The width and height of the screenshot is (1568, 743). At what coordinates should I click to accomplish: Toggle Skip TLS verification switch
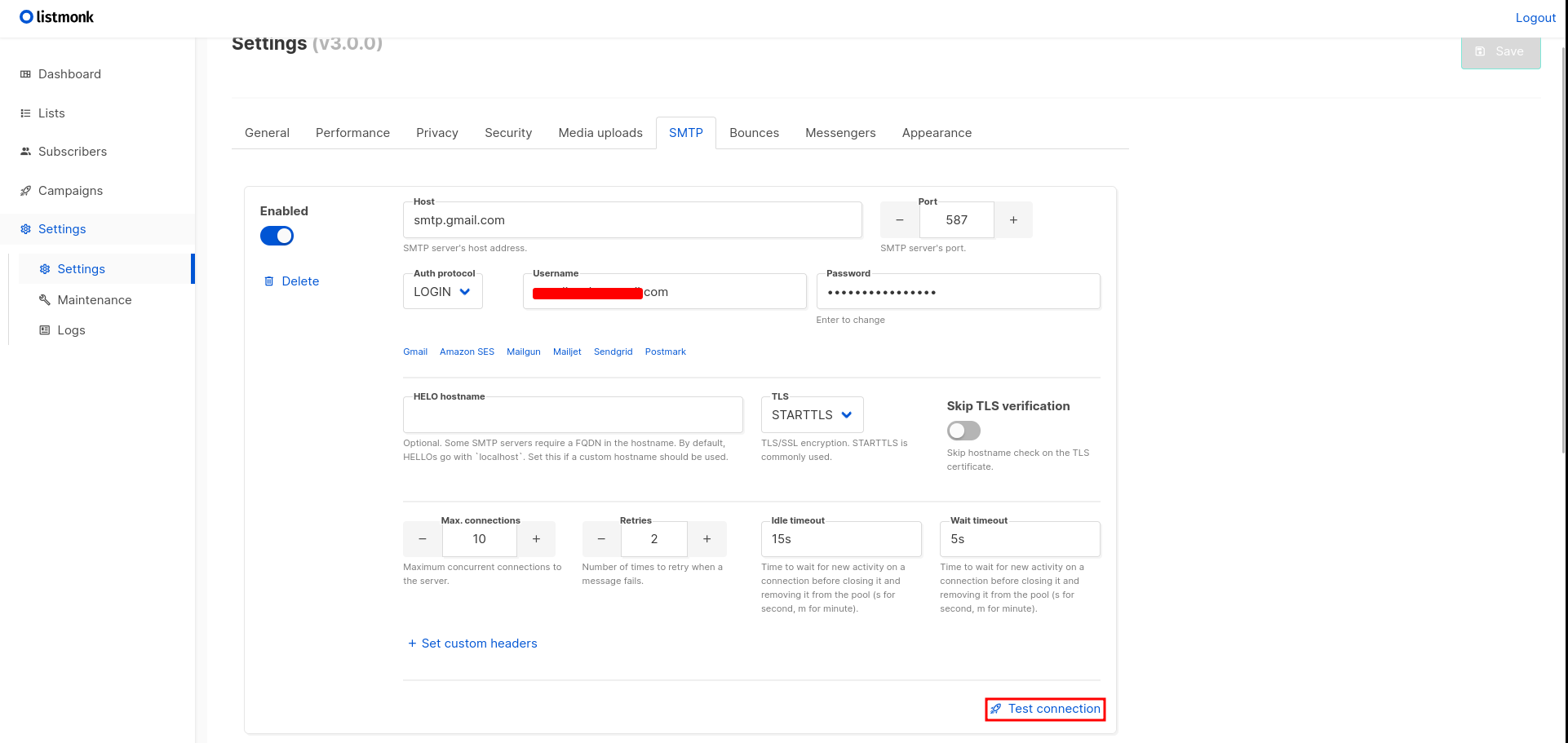pyautogui.click(x=963, y=431)
